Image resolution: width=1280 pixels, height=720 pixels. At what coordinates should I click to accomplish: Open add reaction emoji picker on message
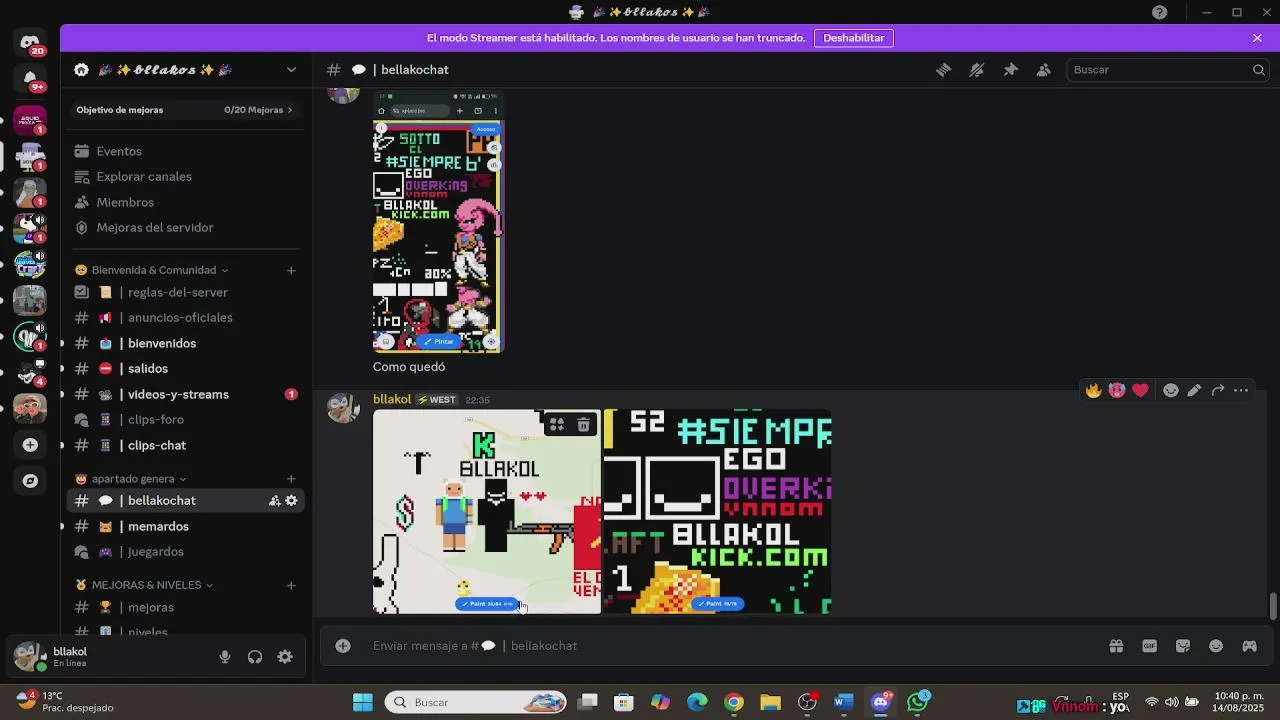[1171, 390]
